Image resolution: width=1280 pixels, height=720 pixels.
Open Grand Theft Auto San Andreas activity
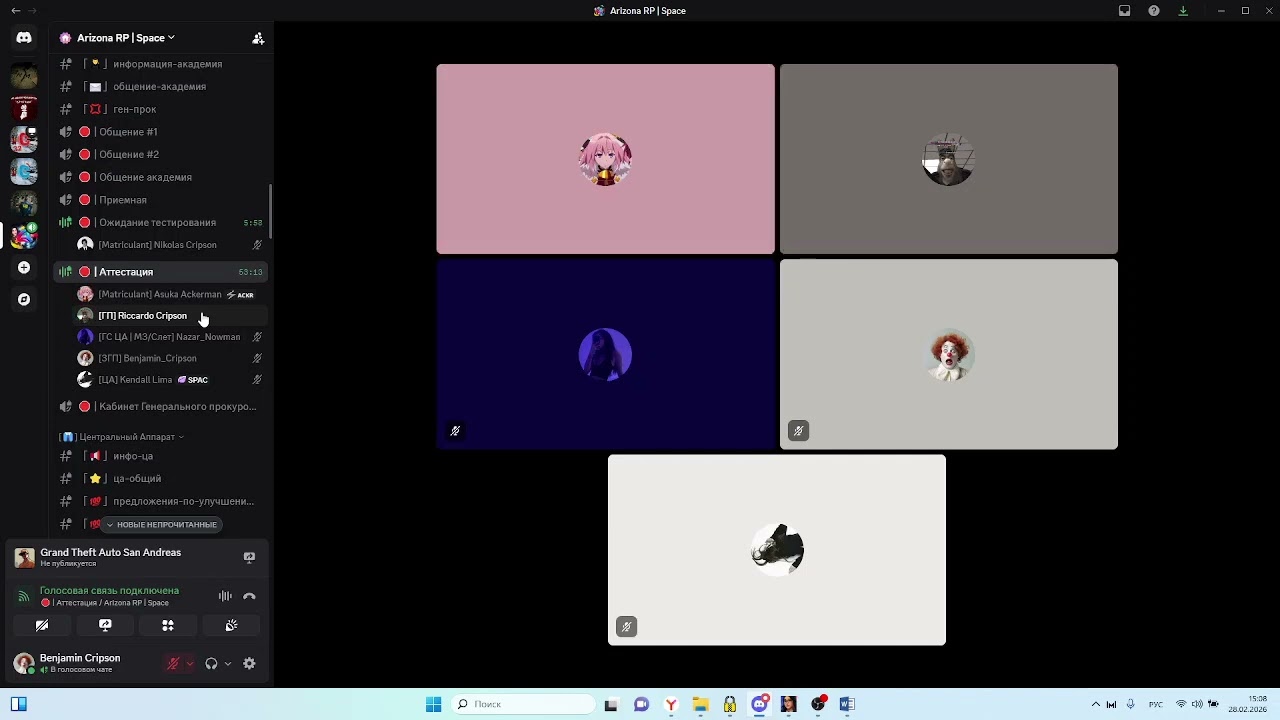point(110,557)
